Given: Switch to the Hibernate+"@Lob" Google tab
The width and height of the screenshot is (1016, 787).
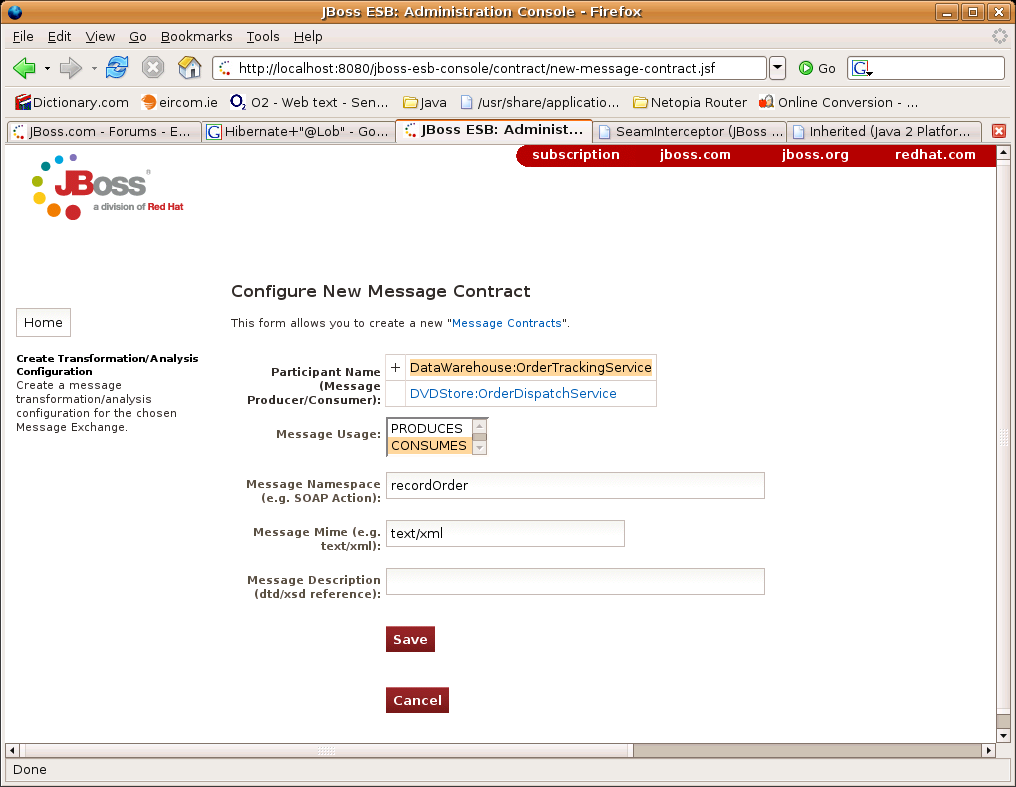Looking at the screenshot, I should [x=298, y=131].
